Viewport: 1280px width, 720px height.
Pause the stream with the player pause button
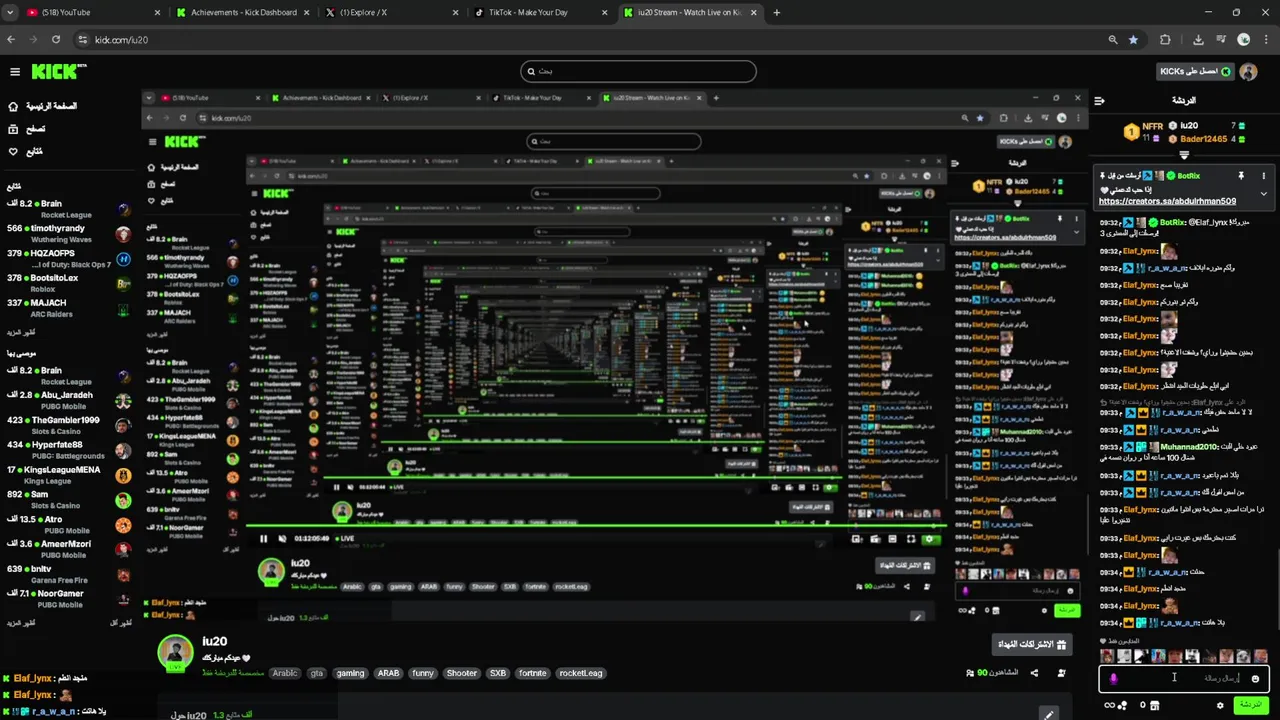tap(263, 538)
